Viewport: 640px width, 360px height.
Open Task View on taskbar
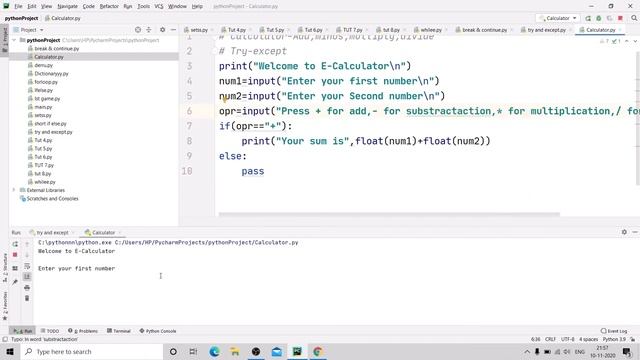click(193, 351)
